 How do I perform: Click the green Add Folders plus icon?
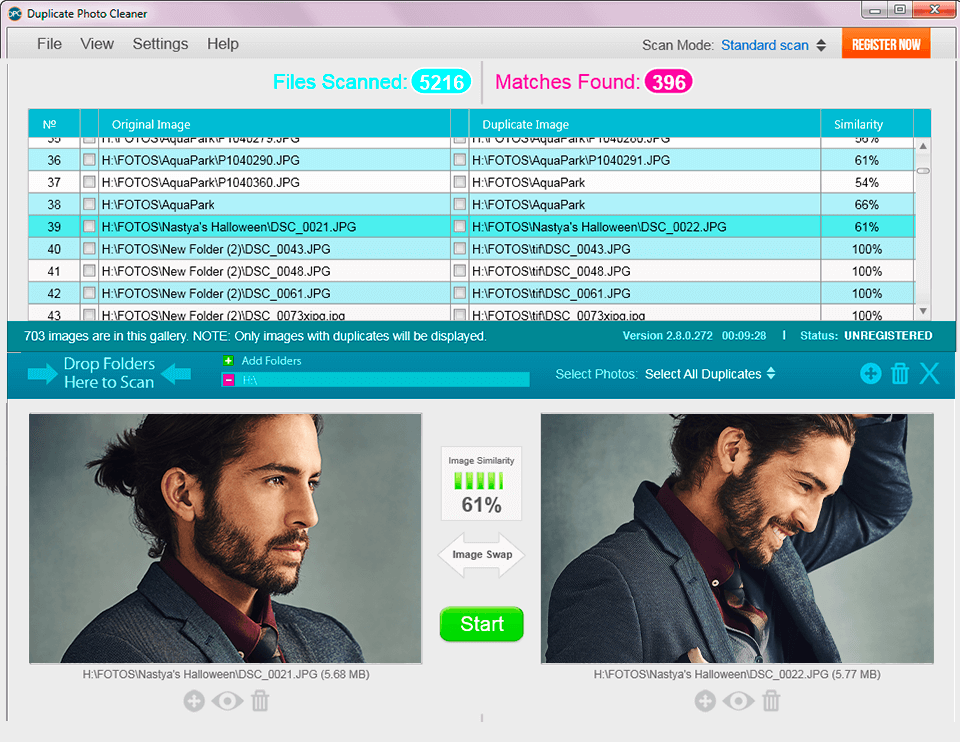[228, 361]
